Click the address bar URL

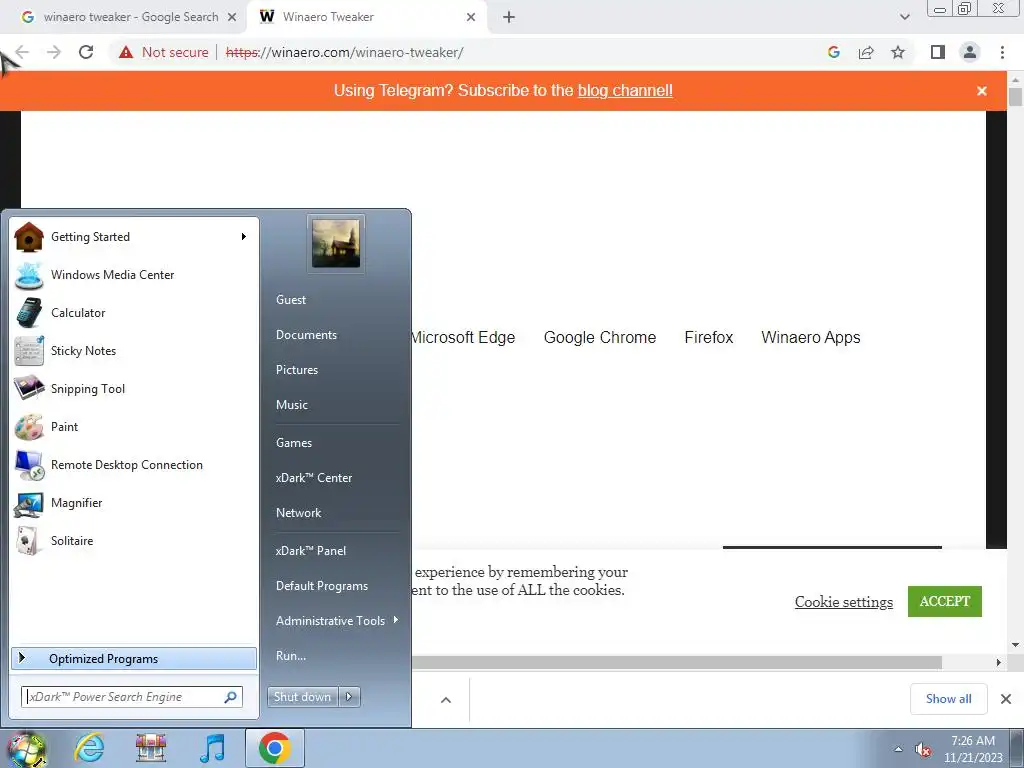(x=344, y=52)
